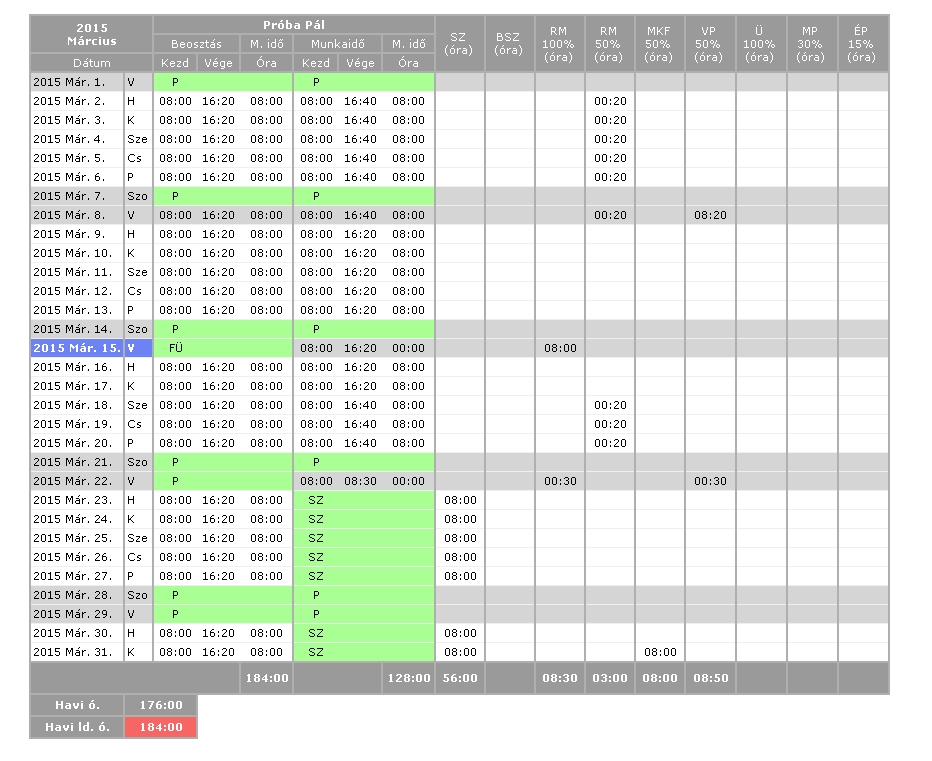Click the "MP 30% (óra)" column header

coord(811,44)
